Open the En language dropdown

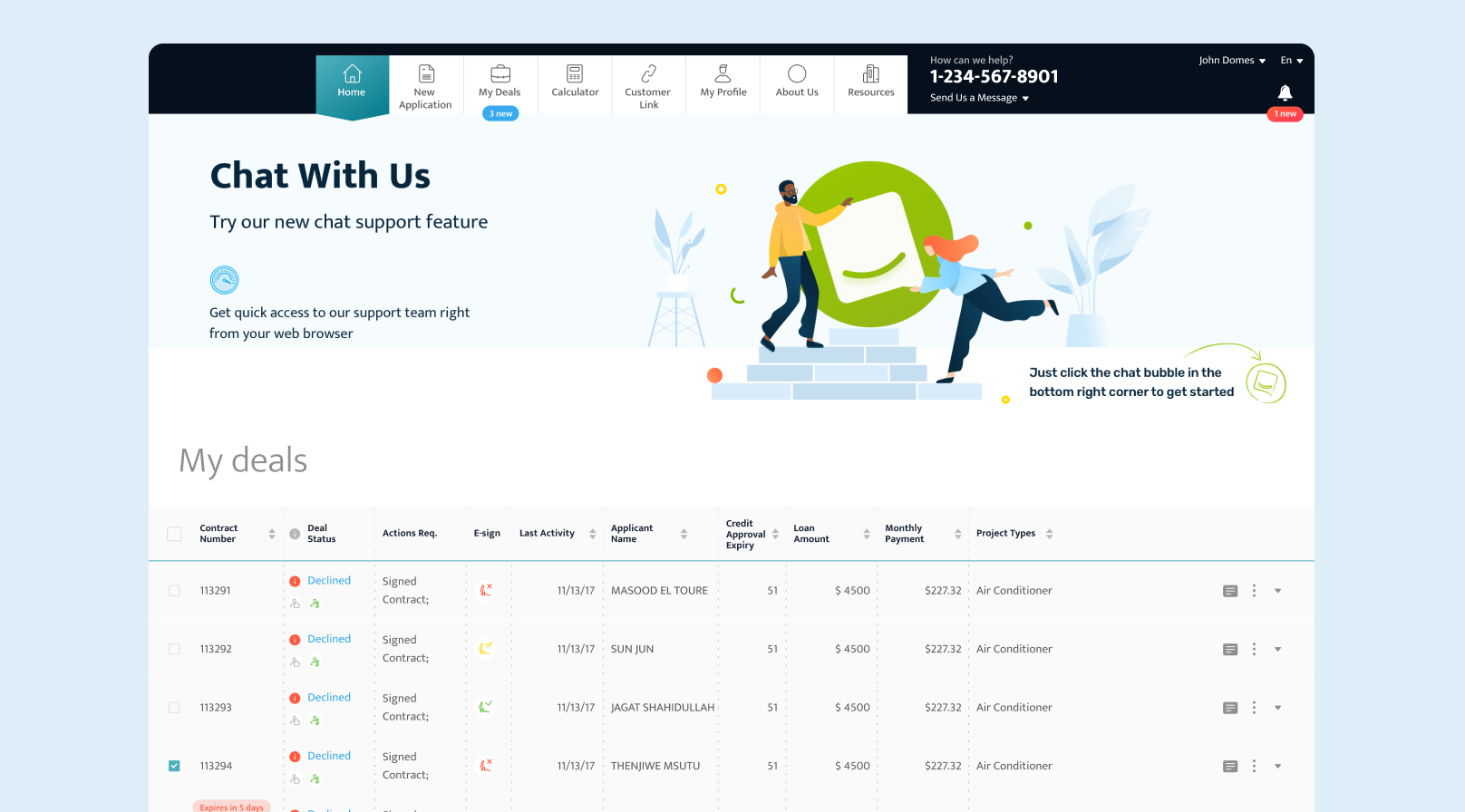click(1291, 61)
